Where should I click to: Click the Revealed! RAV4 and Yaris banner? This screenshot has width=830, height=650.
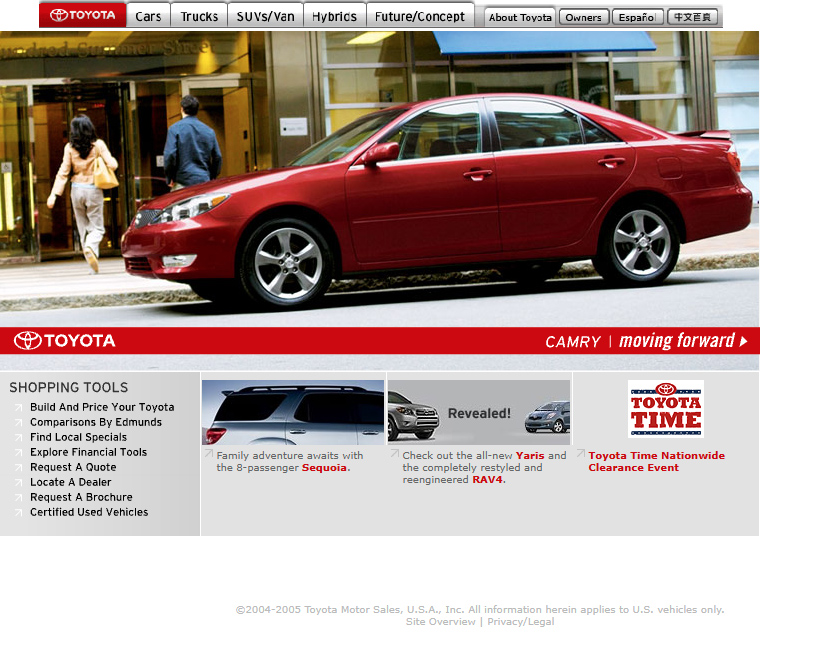(479, 412)
